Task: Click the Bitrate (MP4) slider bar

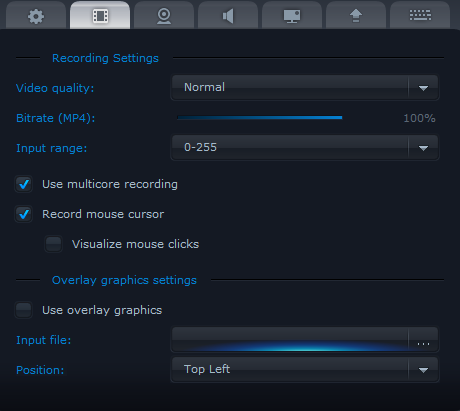Action: coord(260,117)
